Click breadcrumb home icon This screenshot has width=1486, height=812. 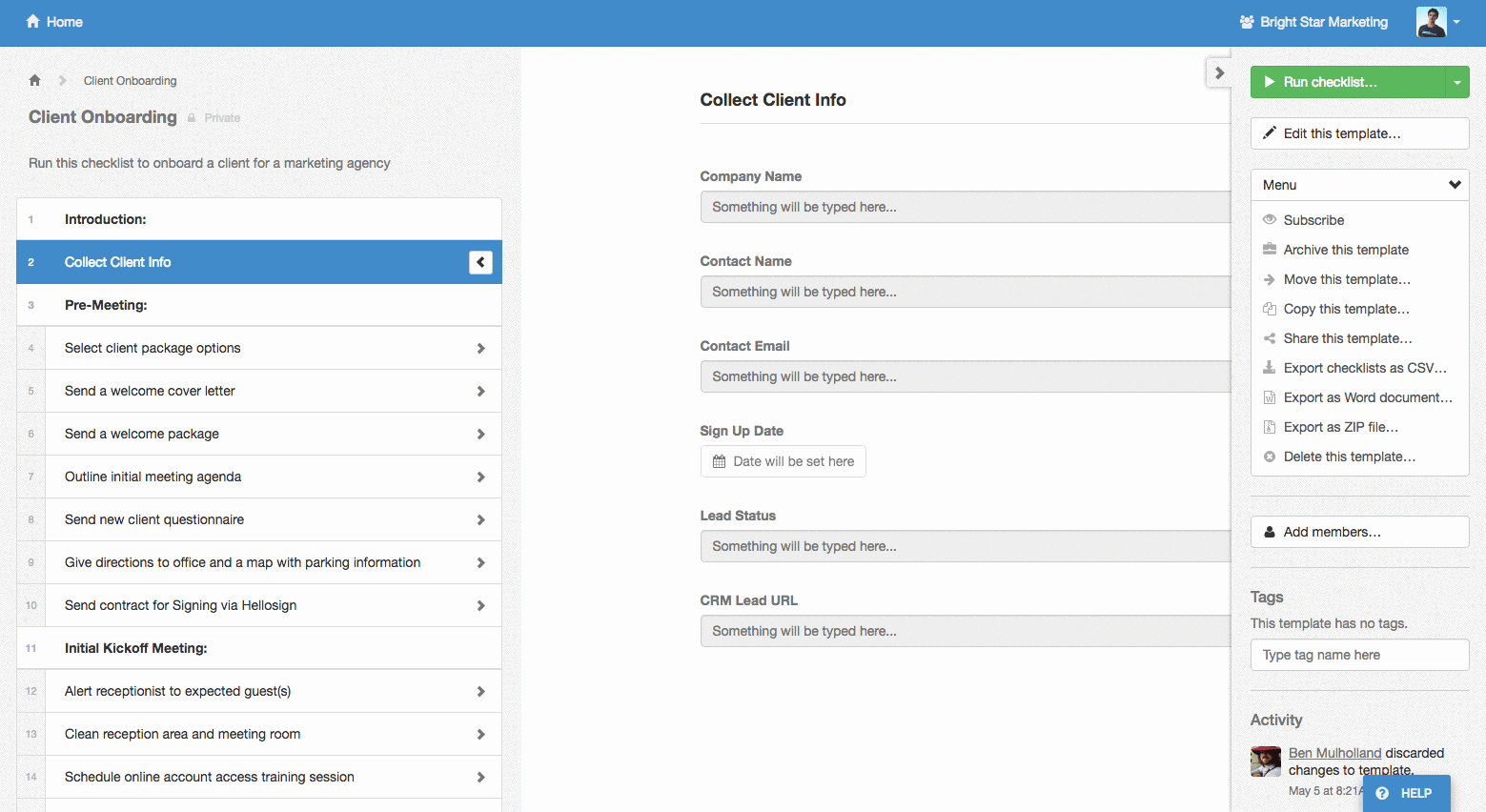[x=35, y=80]
